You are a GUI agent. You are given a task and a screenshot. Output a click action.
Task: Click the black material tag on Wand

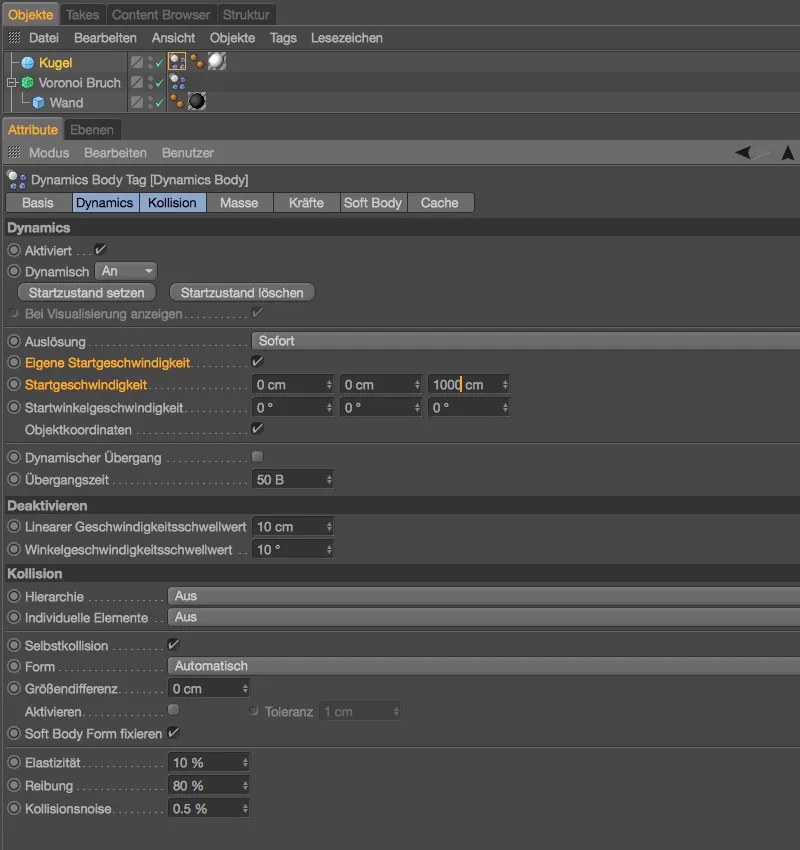pyautogui.click(x=197, y=102)
